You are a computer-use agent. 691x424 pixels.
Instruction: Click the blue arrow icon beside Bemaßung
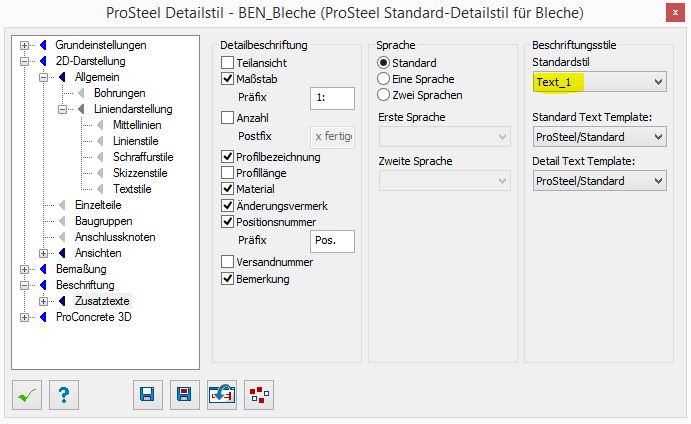[x=43, y=269]
